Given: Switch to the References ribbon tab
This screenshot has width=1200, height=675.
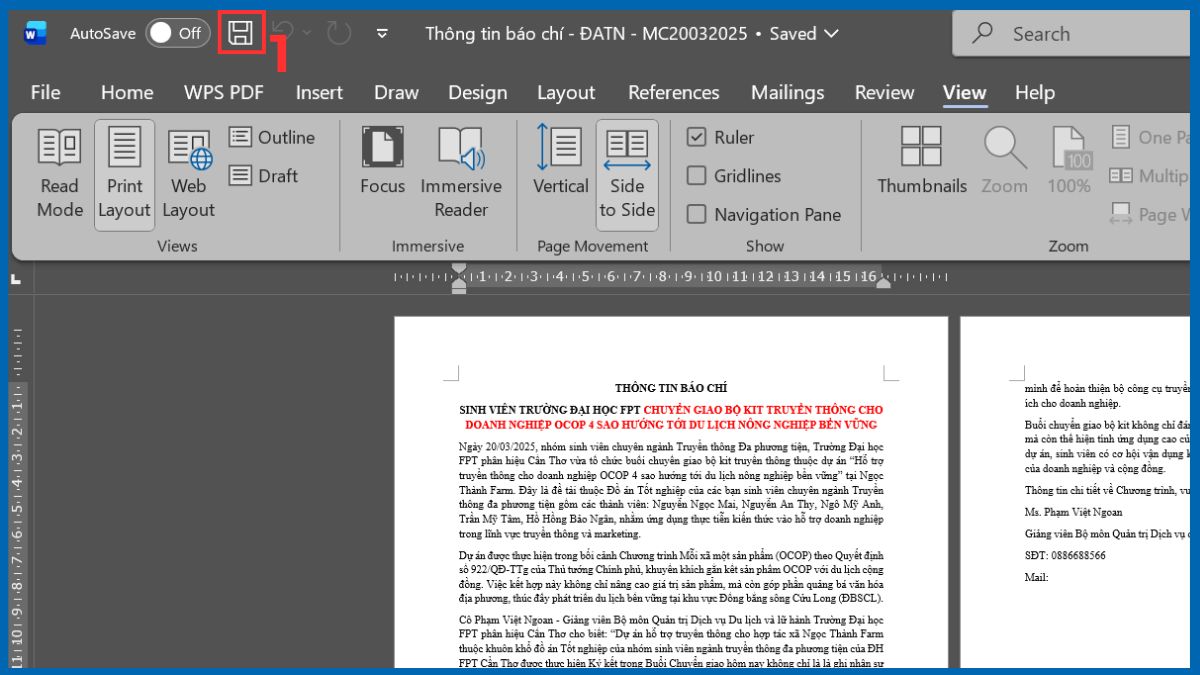Looking at the screenshot, I should pos(673,92).
